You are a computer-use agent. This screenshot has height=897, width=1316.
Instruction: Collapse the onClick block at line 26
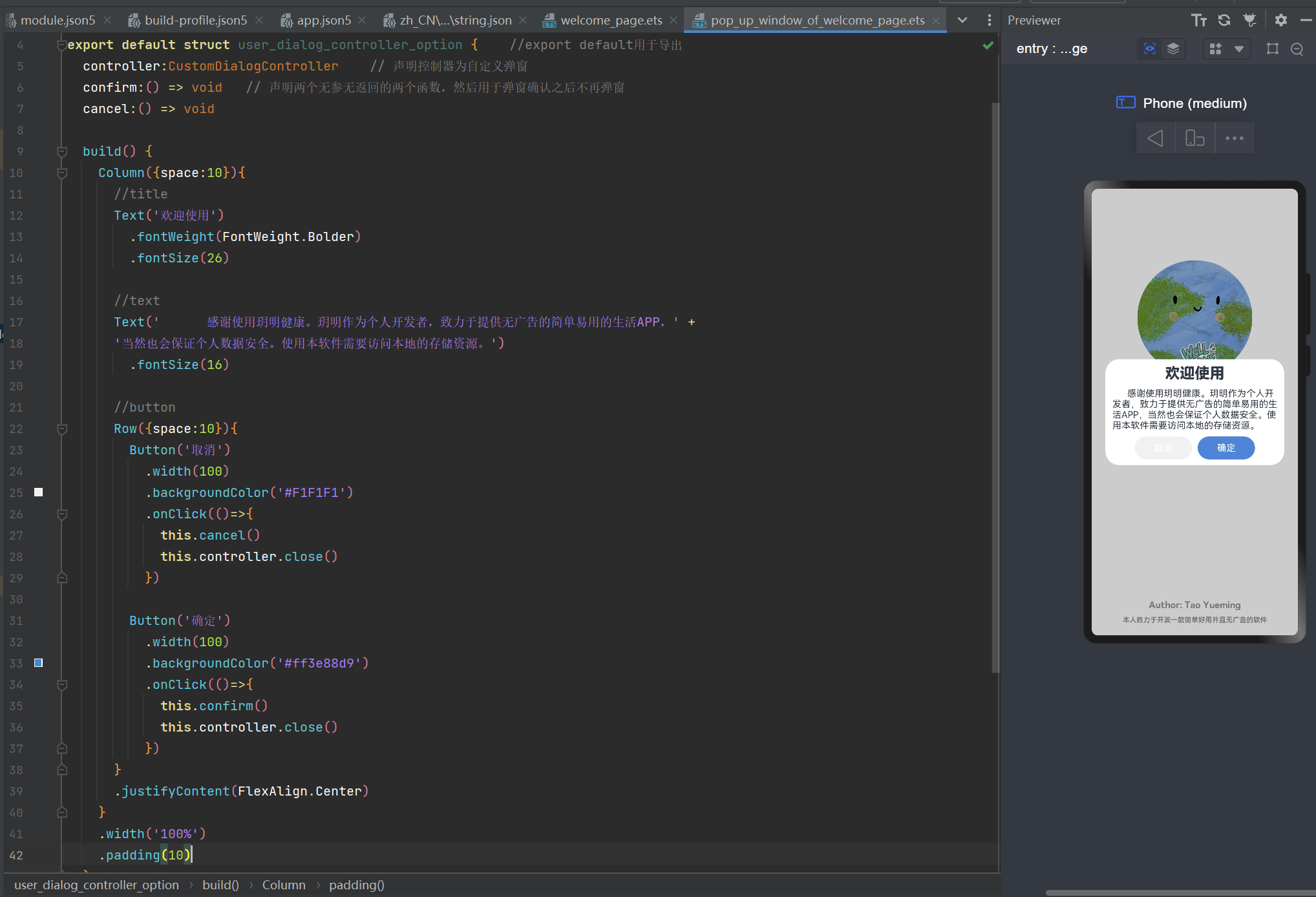coord(62,514)
